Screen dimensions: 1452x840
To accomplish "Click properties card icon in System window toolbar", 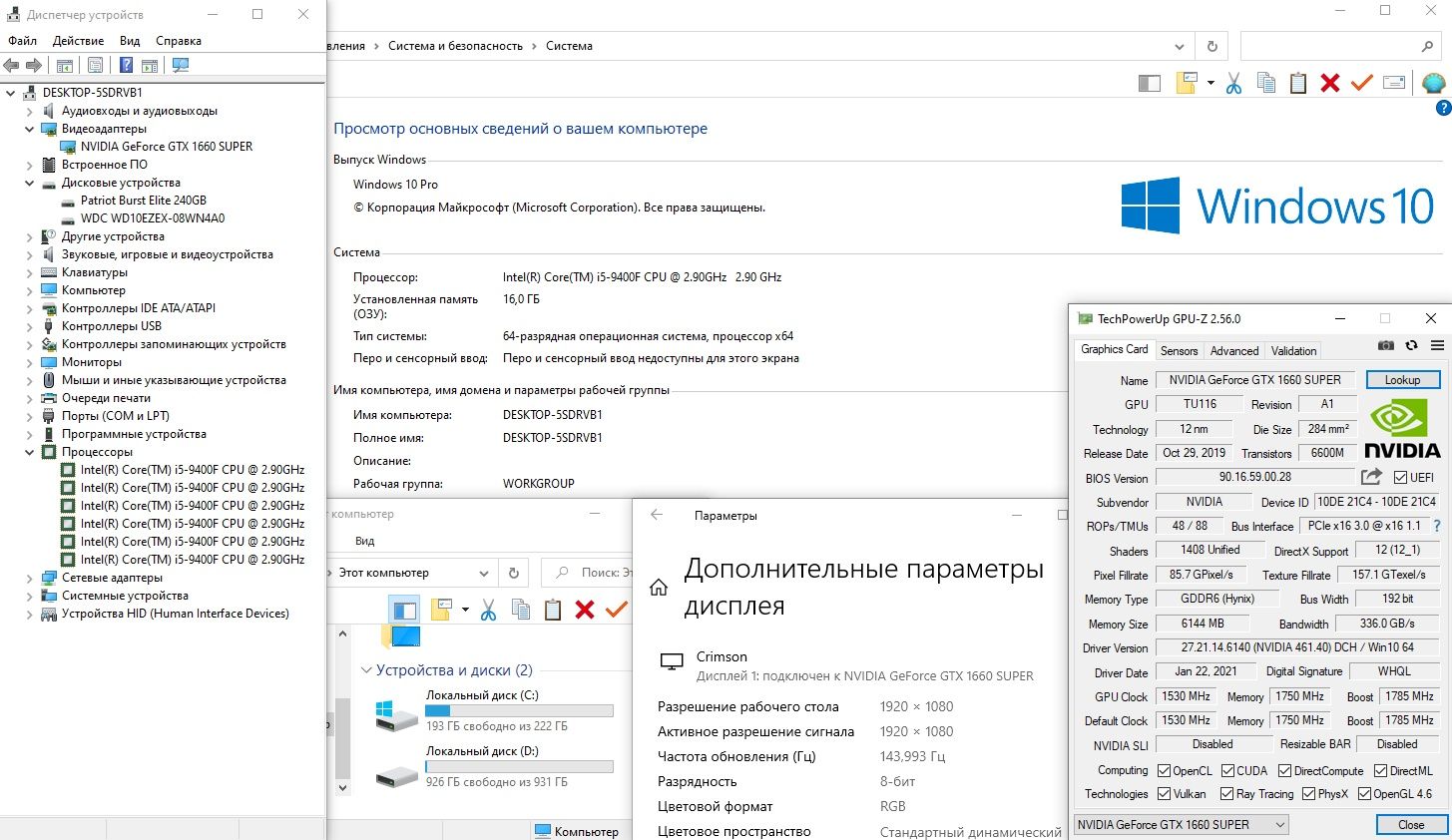I will click(x=1394, y=83).
